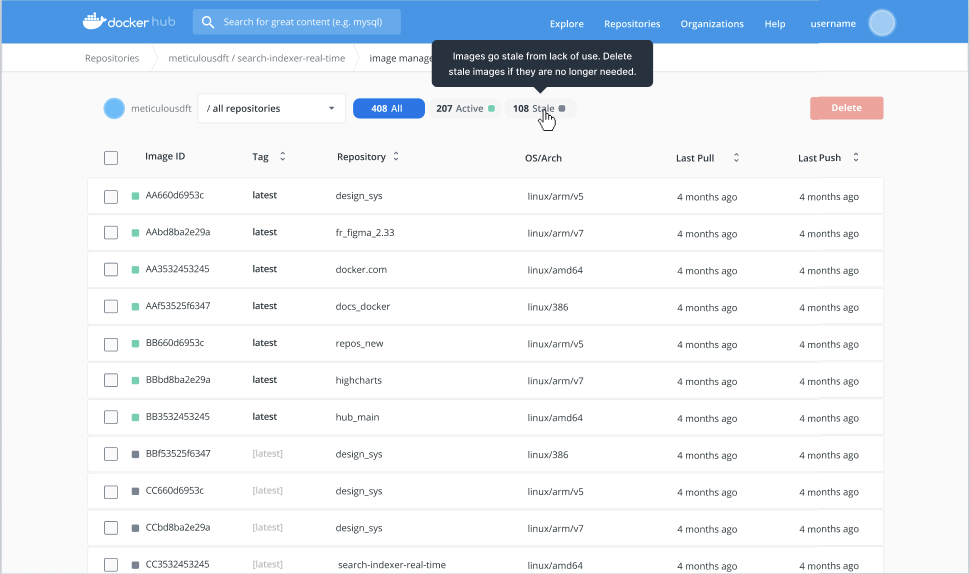Select checkbox for image AA660d6953c
The height and width of the screenshot is (574, 970).
[111, 197]
